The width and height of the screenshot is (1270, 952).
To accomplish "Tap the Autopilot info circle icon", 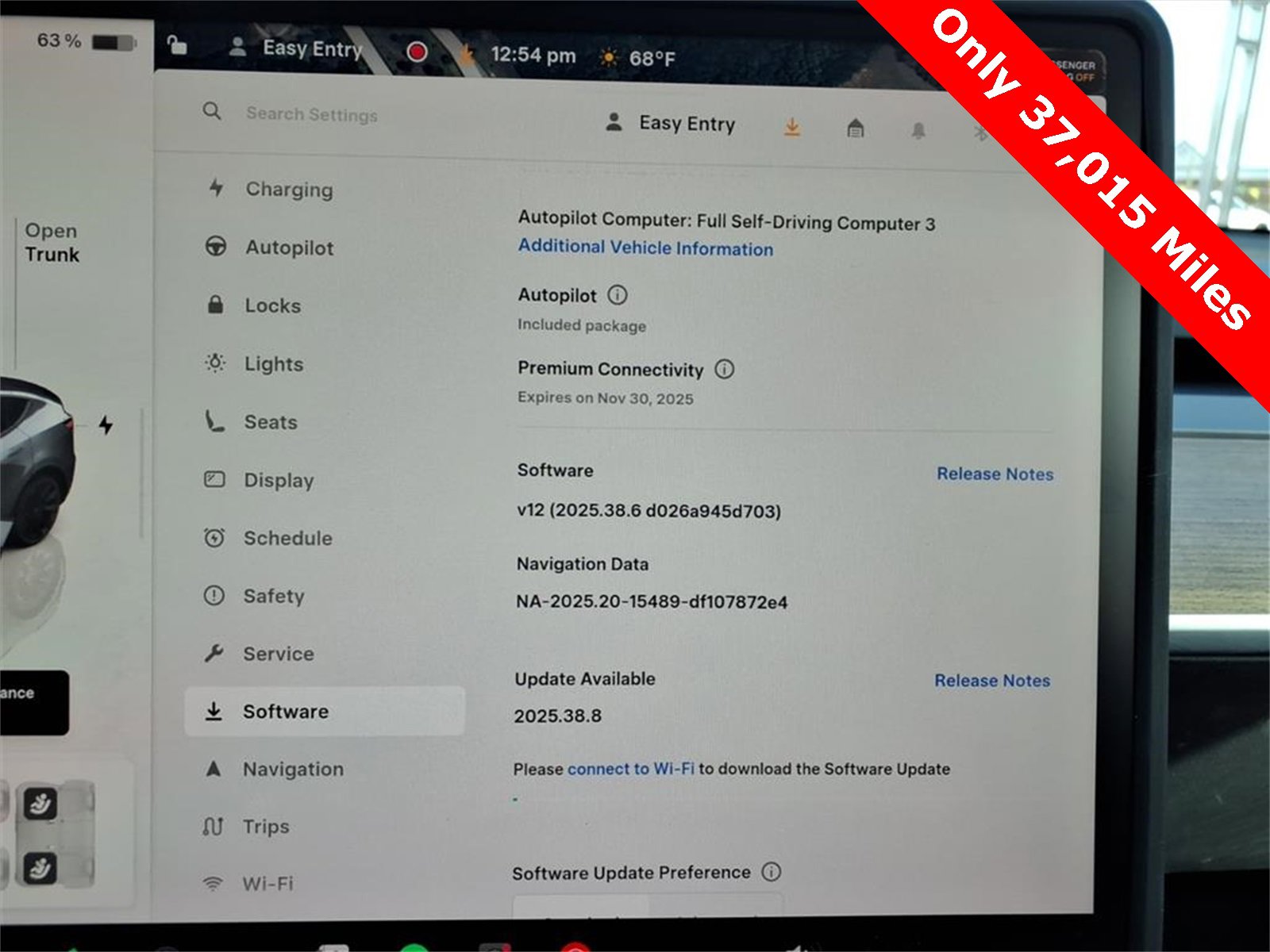I will point(618,295).
